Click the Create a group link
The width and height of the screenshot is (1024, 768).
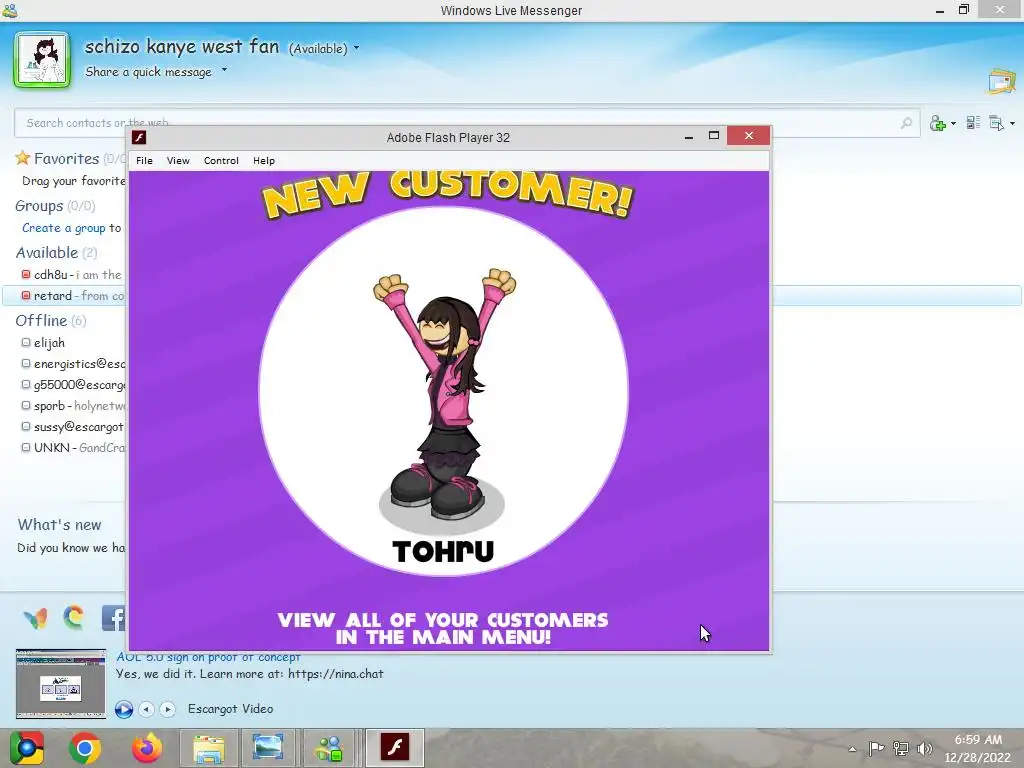63,228
